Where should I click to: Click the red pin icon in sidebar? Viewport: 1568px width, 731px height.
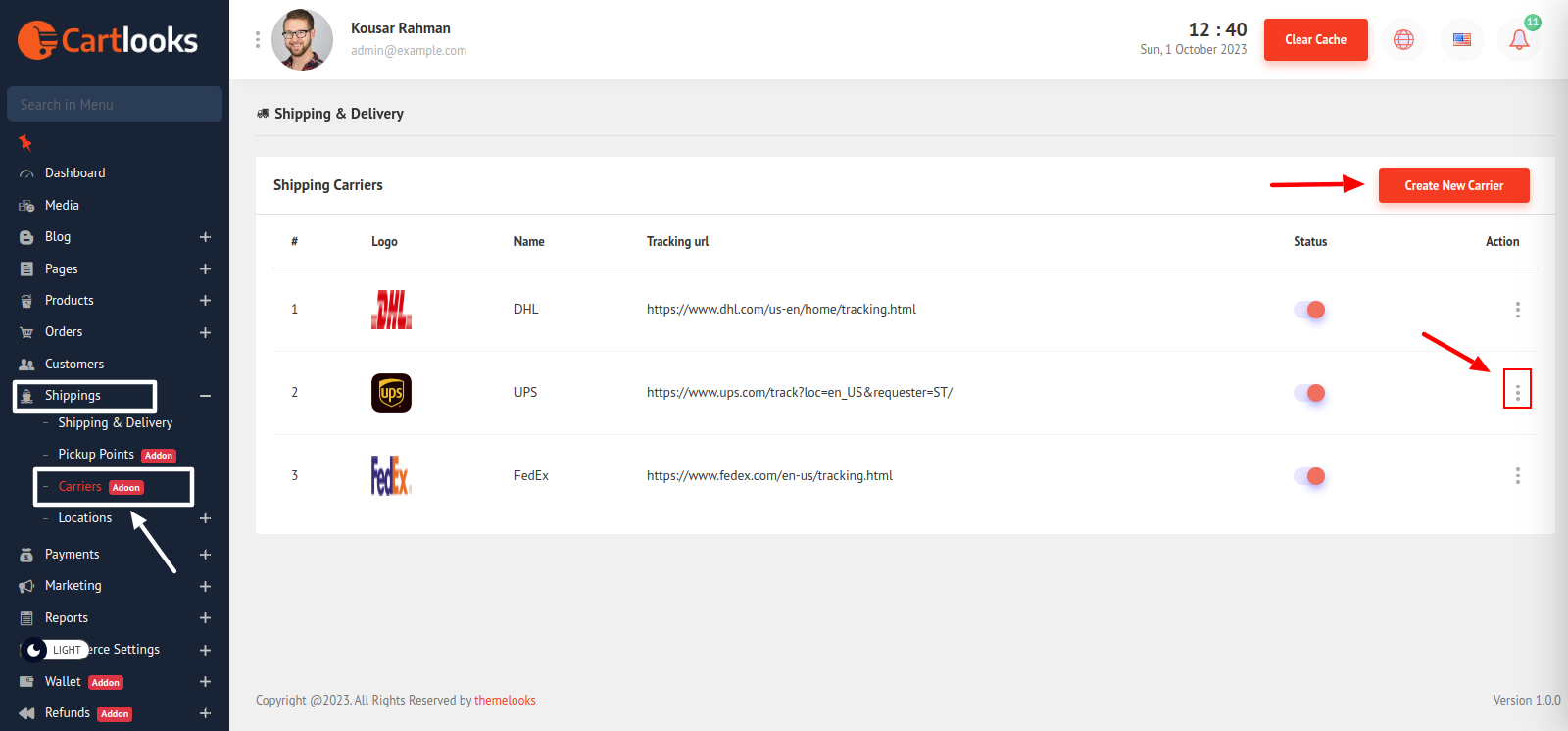(25, 143)
